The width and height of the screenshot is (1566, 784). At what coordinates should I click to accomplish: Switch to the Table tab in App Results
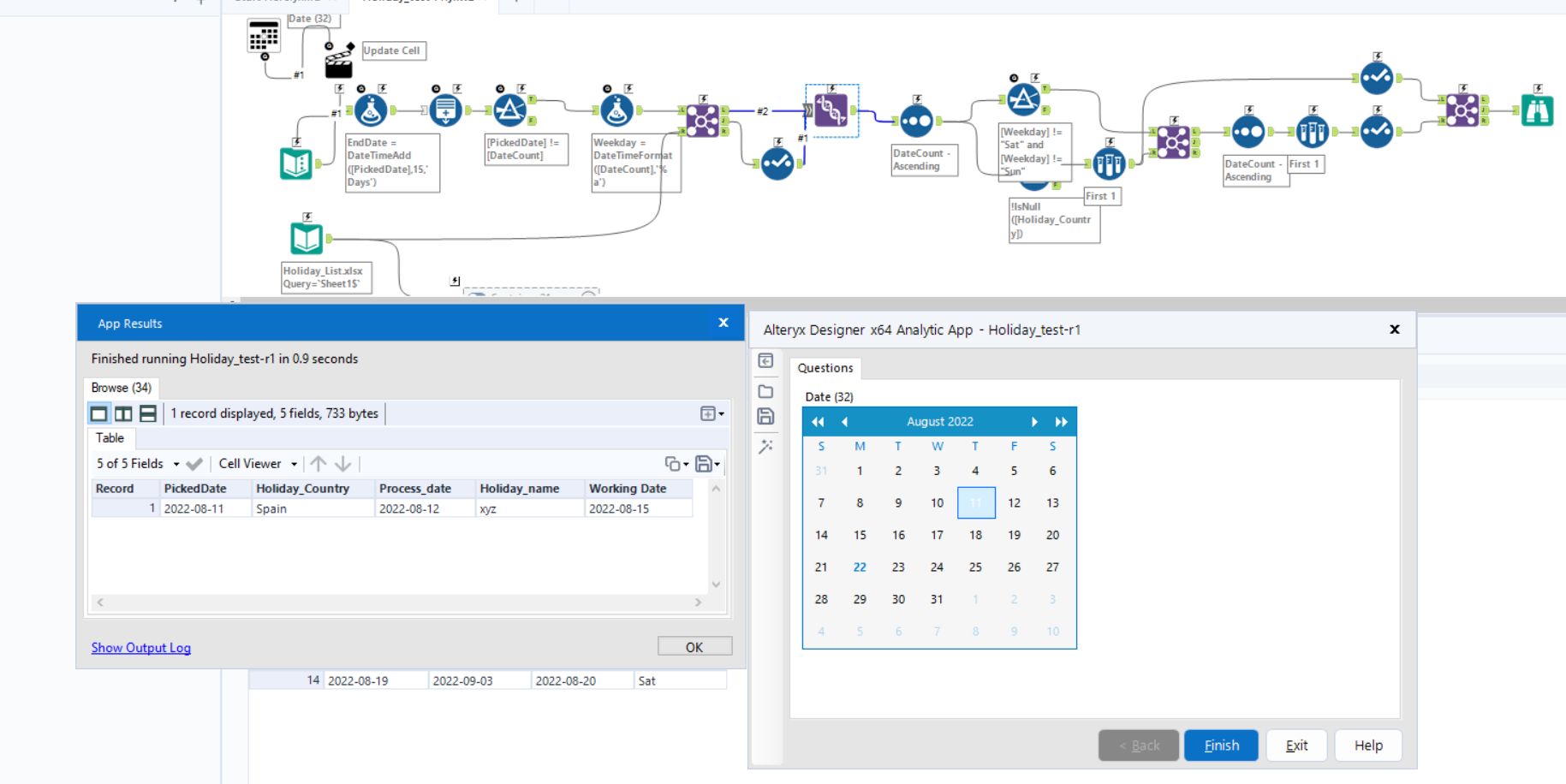click(110, 438)
